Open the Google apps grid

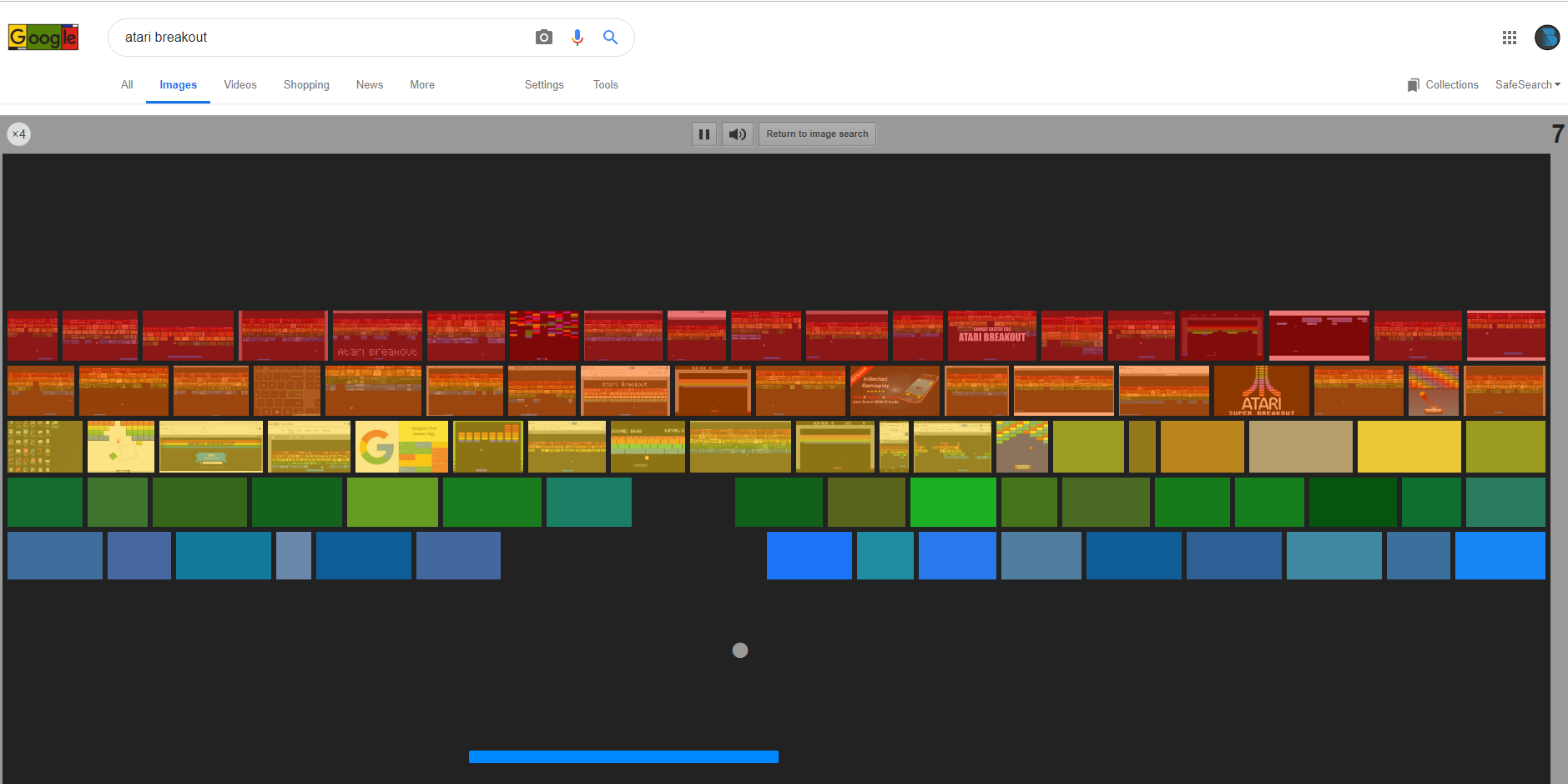[1509, 38]
